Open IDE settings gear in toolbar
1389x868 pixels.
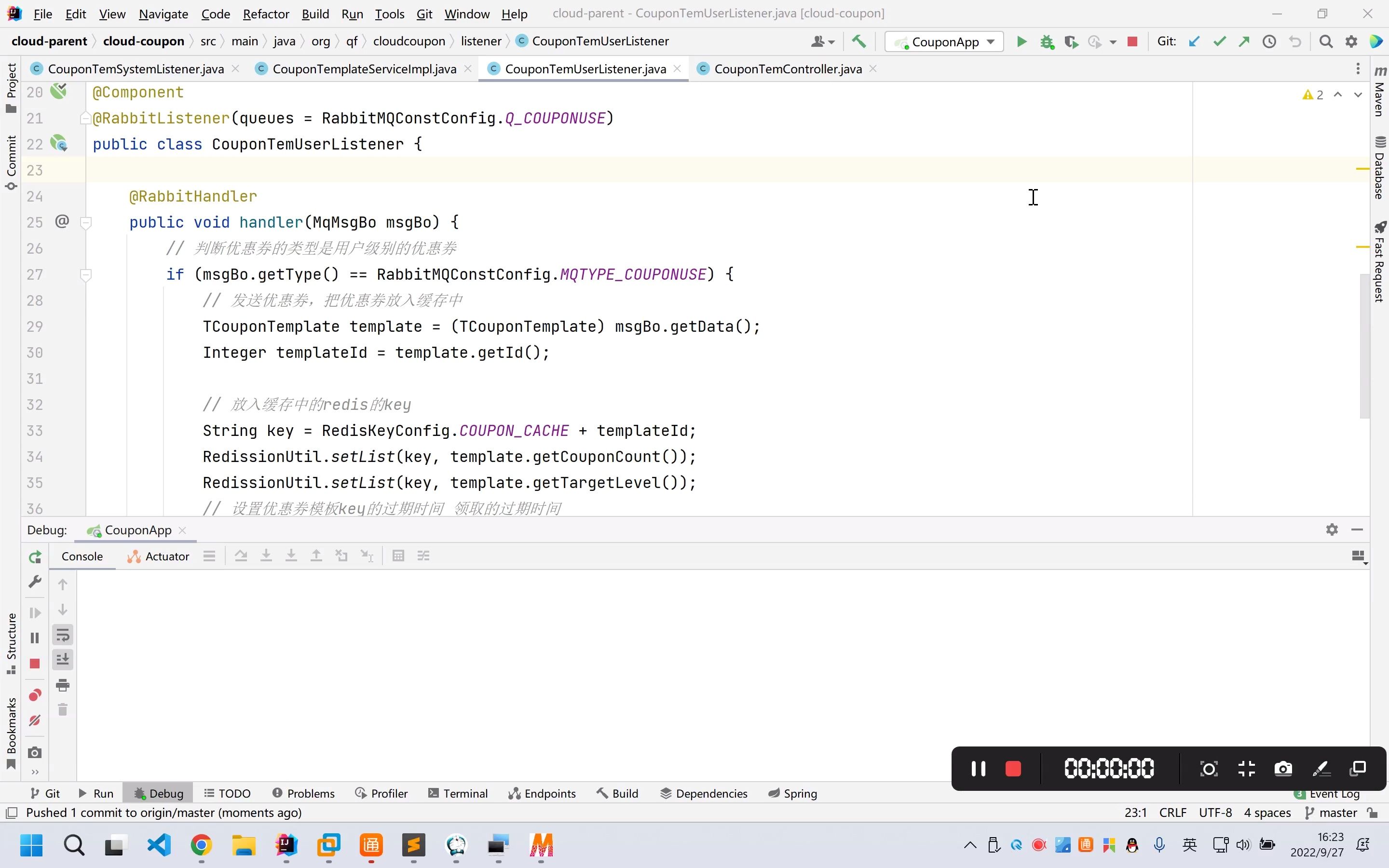tap(1351, 41)
